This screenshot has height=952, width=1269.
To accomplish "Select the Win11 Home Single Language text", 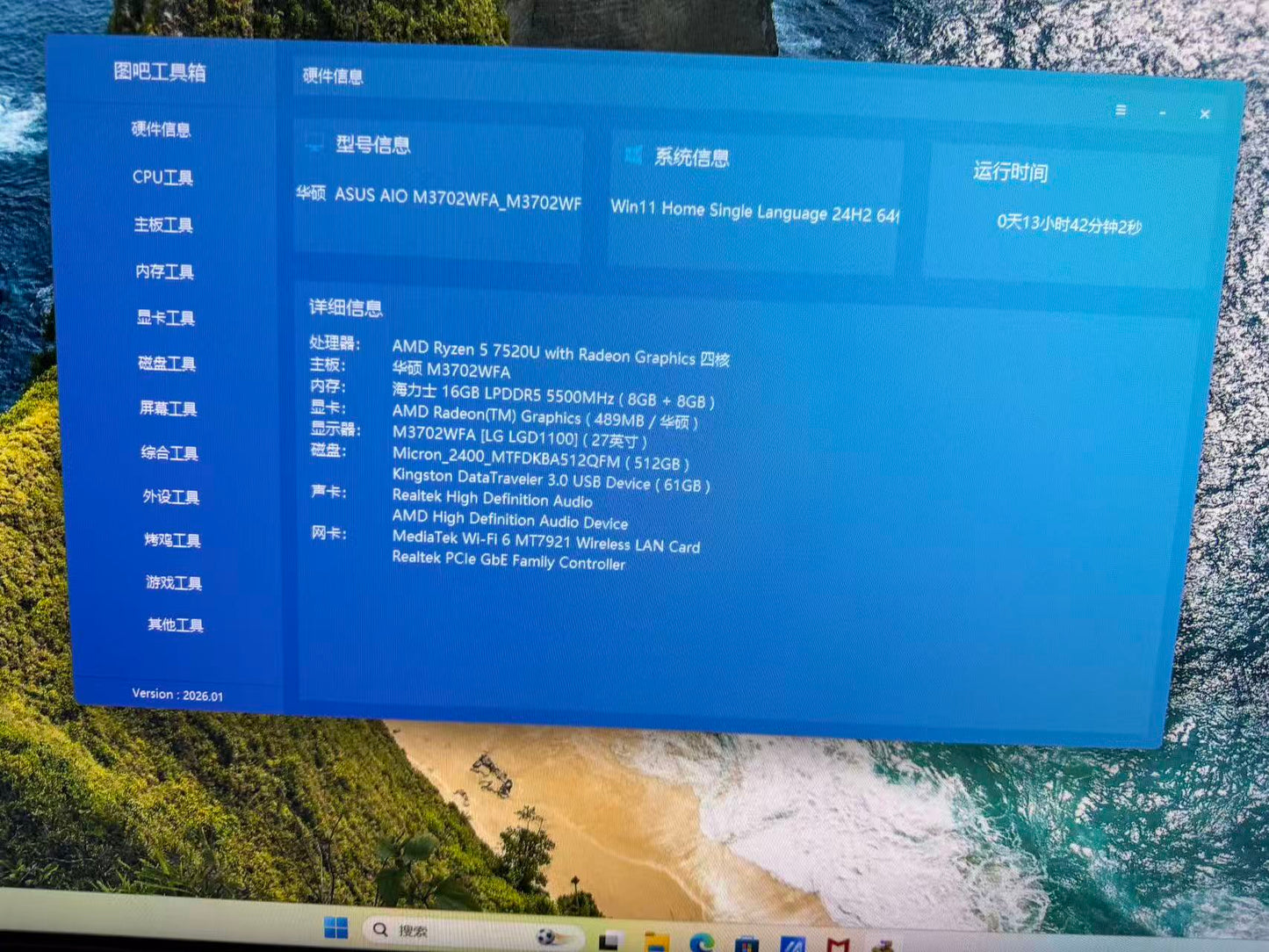I will (754, 211).
